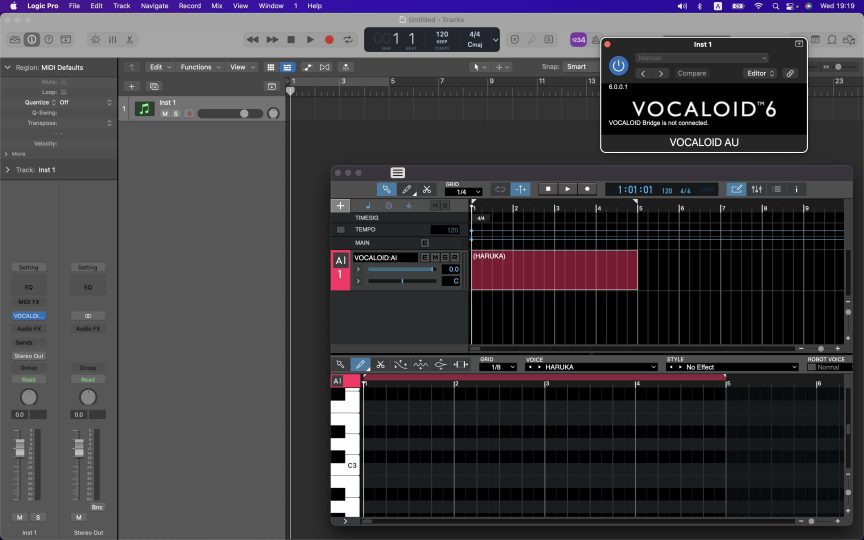Toggle loop button in VOCALOID editor

500,189
